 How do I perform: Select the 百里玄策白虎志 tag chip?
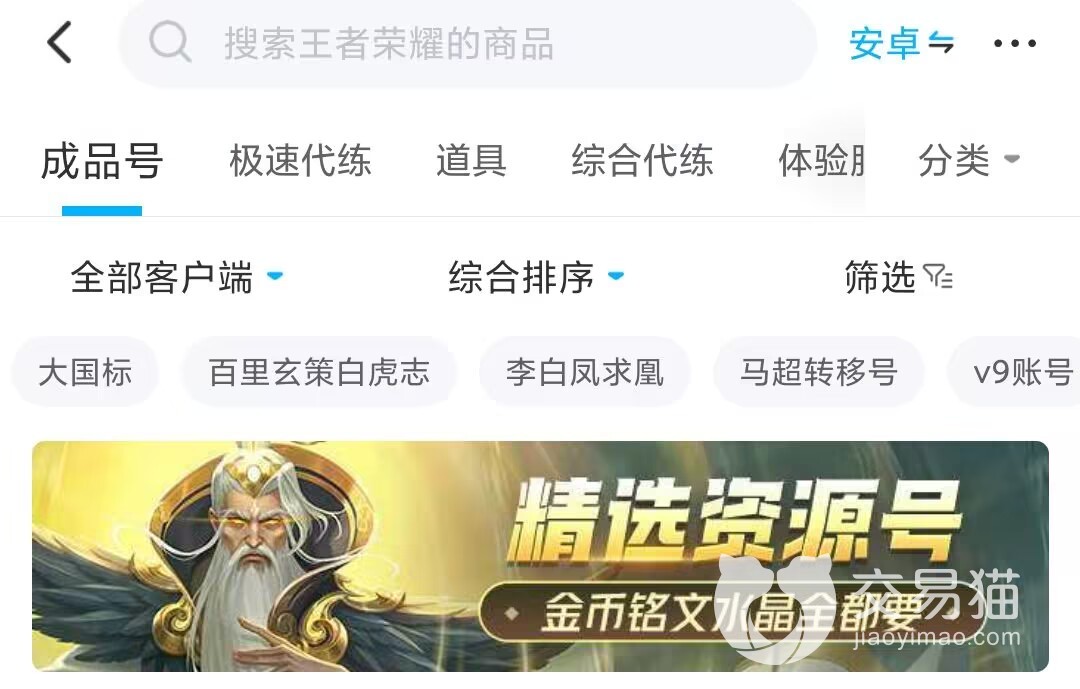tap(319, 372)
